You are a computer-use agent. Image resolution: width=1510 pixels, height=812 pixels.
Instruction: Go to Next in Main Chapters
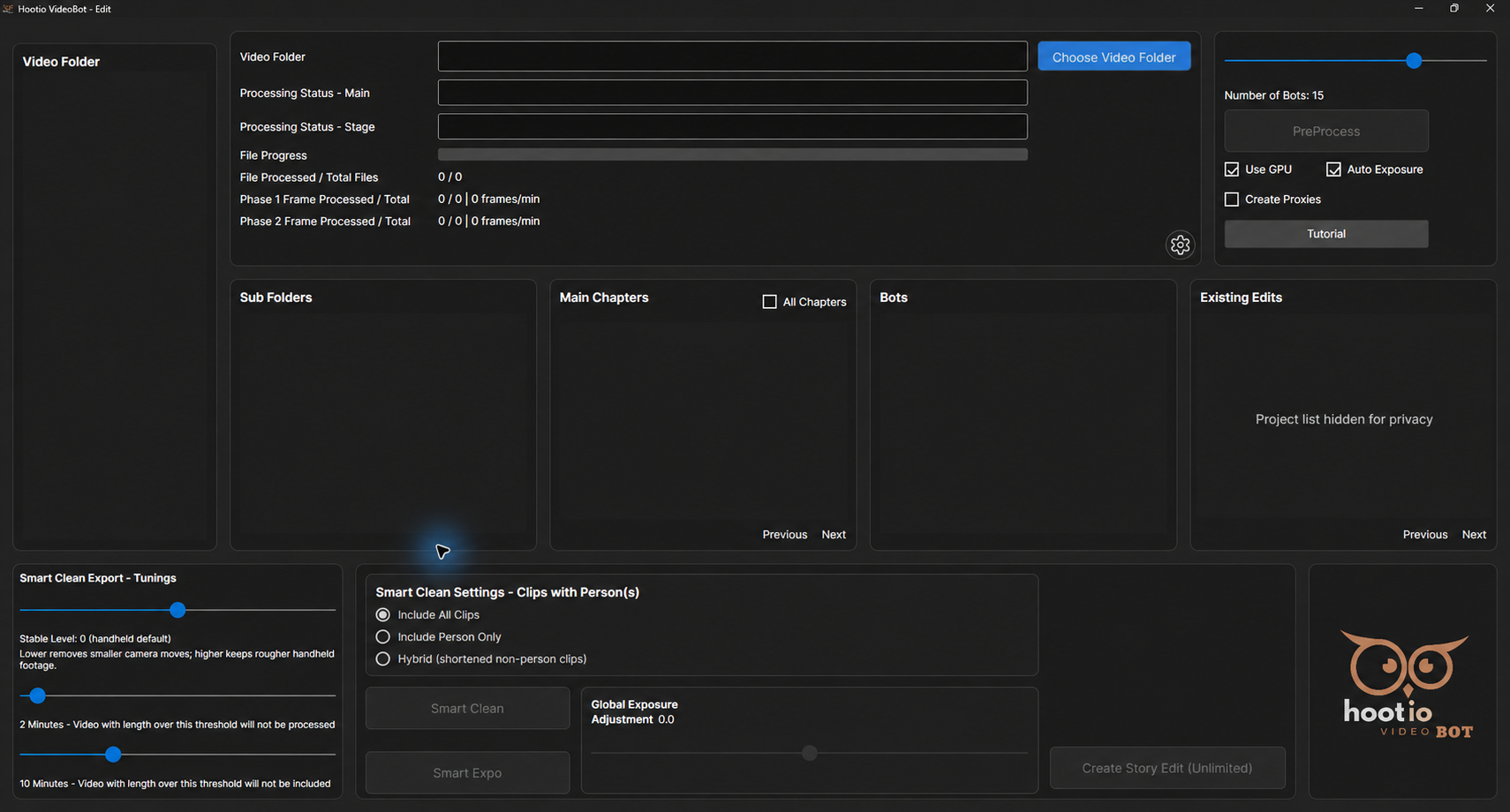point(834,535)
